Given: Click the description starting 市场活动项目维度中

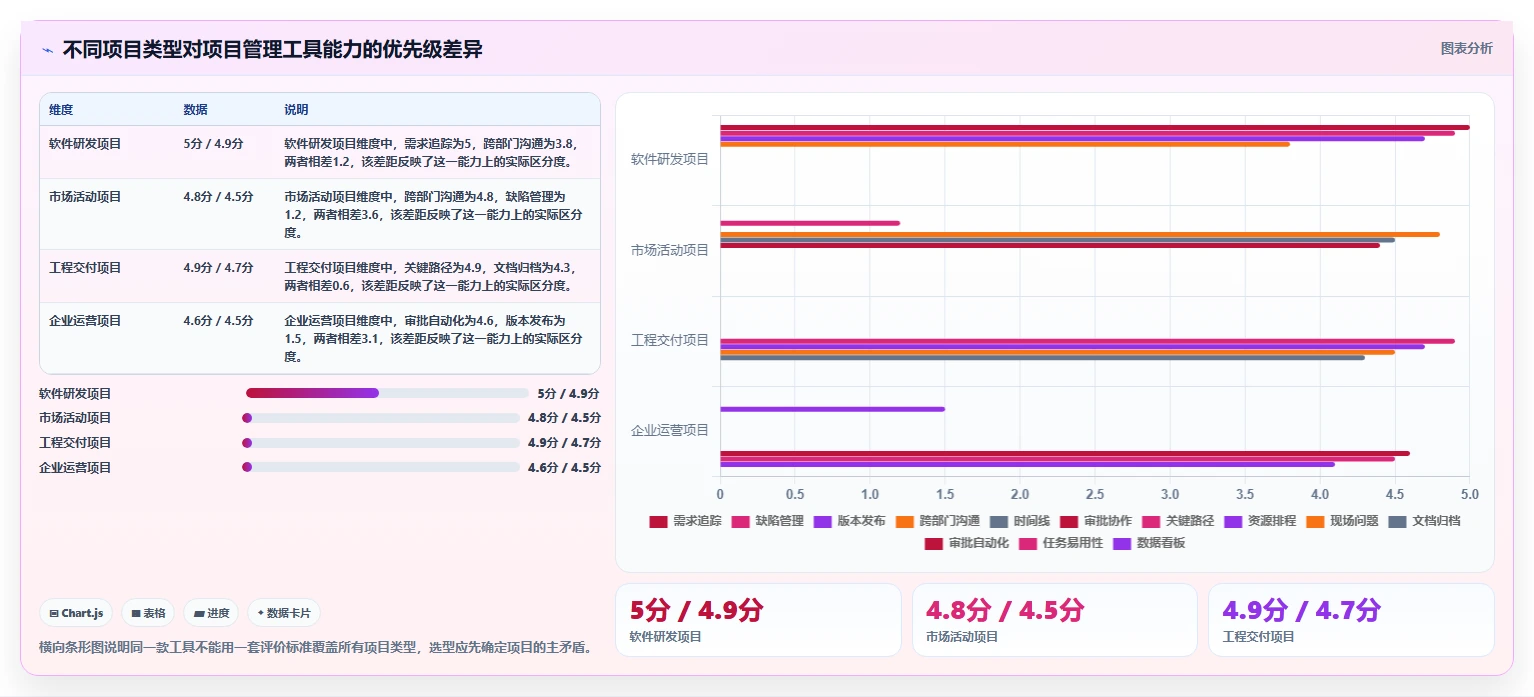Looking at the screenshot, I should coord(434,215).
